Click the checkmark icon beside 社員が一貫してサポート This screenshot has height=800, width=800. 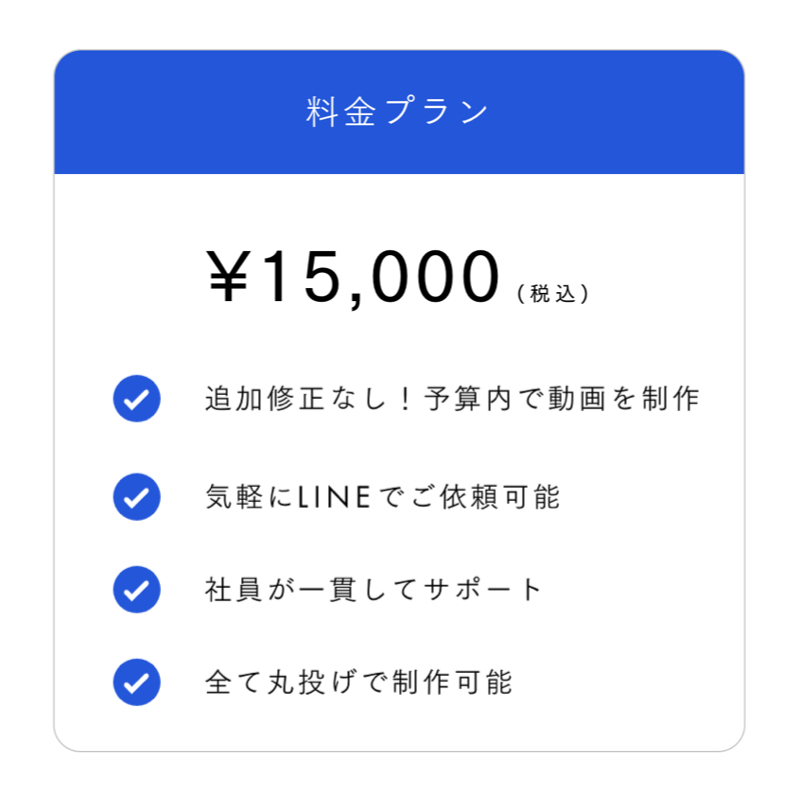click(137, 589)
